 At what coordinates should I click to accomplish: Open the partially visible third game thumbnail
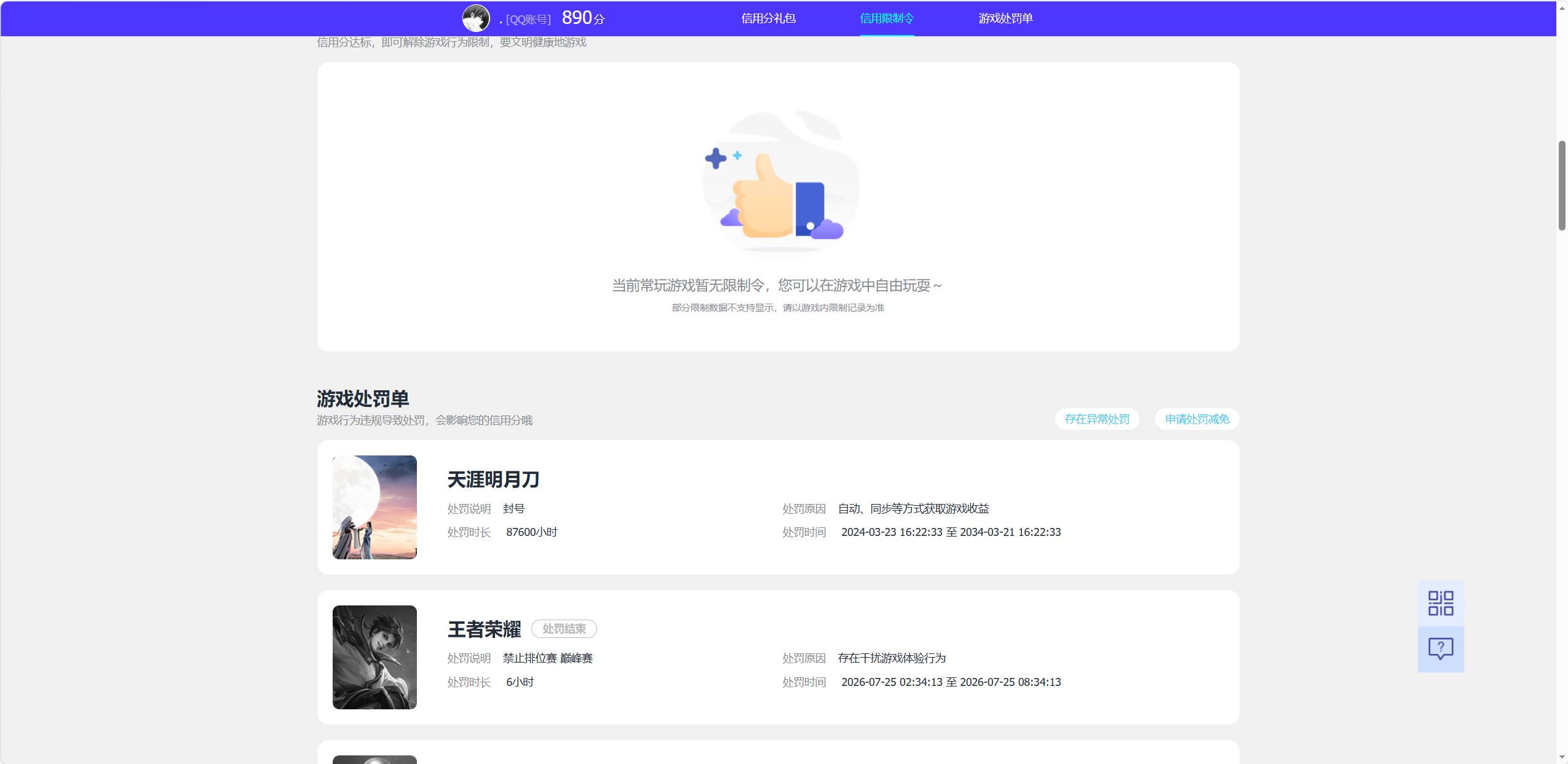pos(374,760)
